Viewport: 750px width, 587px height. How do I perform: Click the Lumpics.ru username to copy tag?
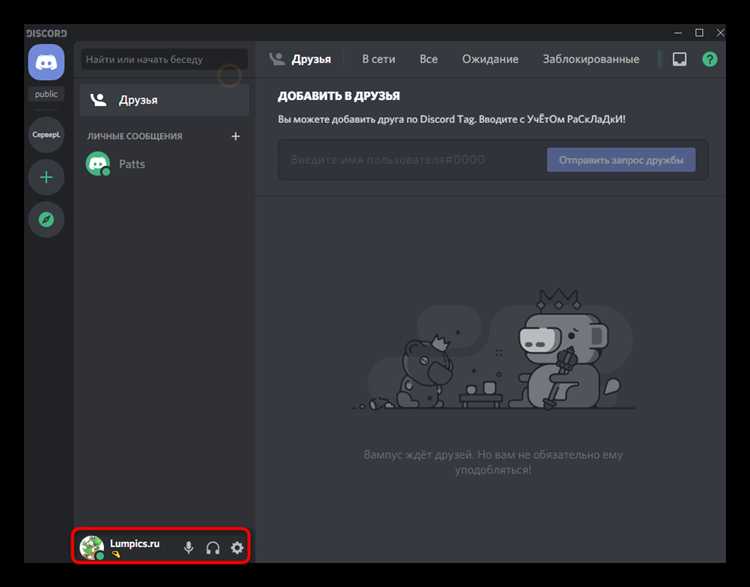(134, 544)
